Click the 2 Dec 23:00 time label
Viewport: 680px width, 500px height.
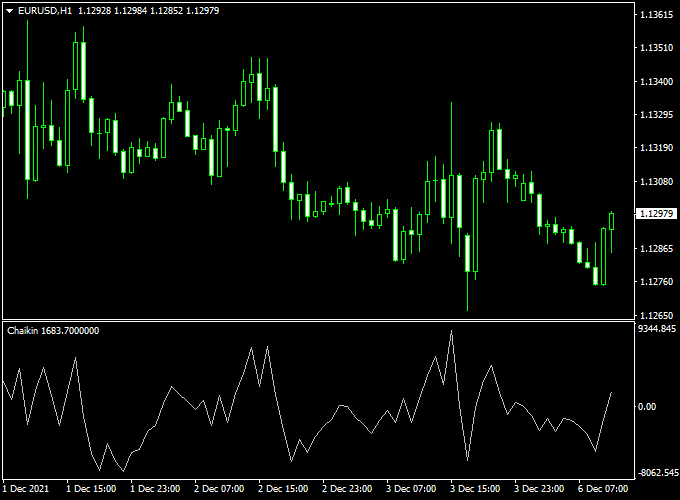(x=347, y=489)
